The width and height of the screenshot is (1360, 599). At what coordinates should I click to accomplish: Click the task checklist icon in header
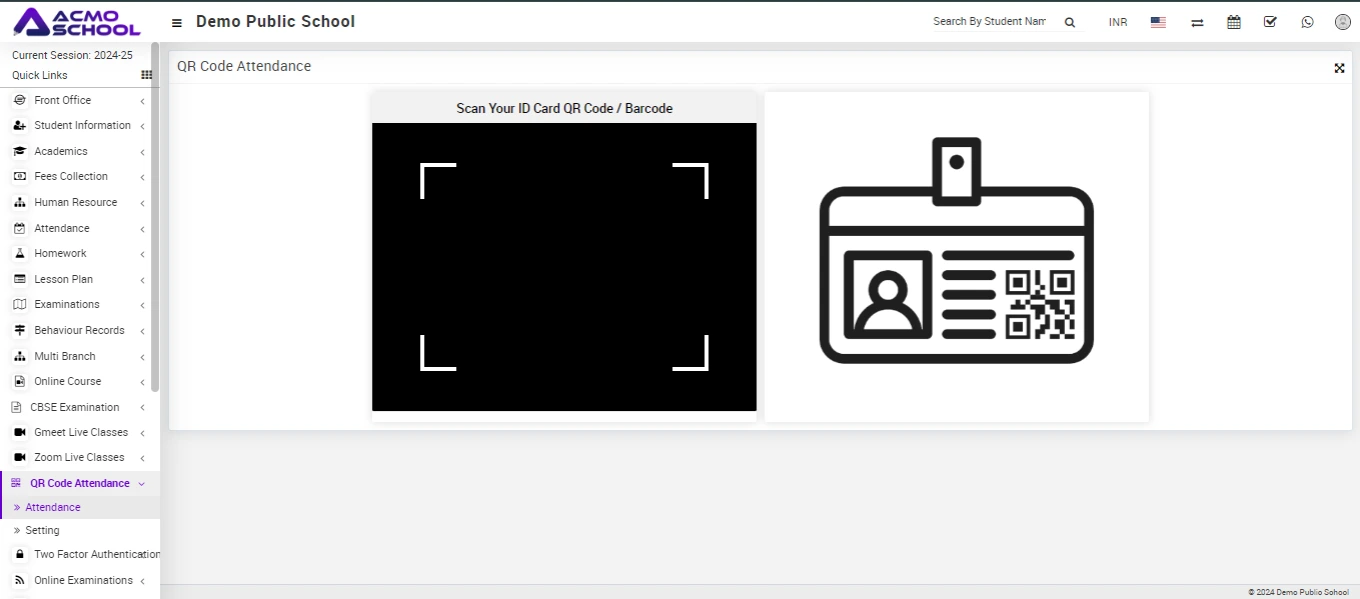coord(1270,22)
